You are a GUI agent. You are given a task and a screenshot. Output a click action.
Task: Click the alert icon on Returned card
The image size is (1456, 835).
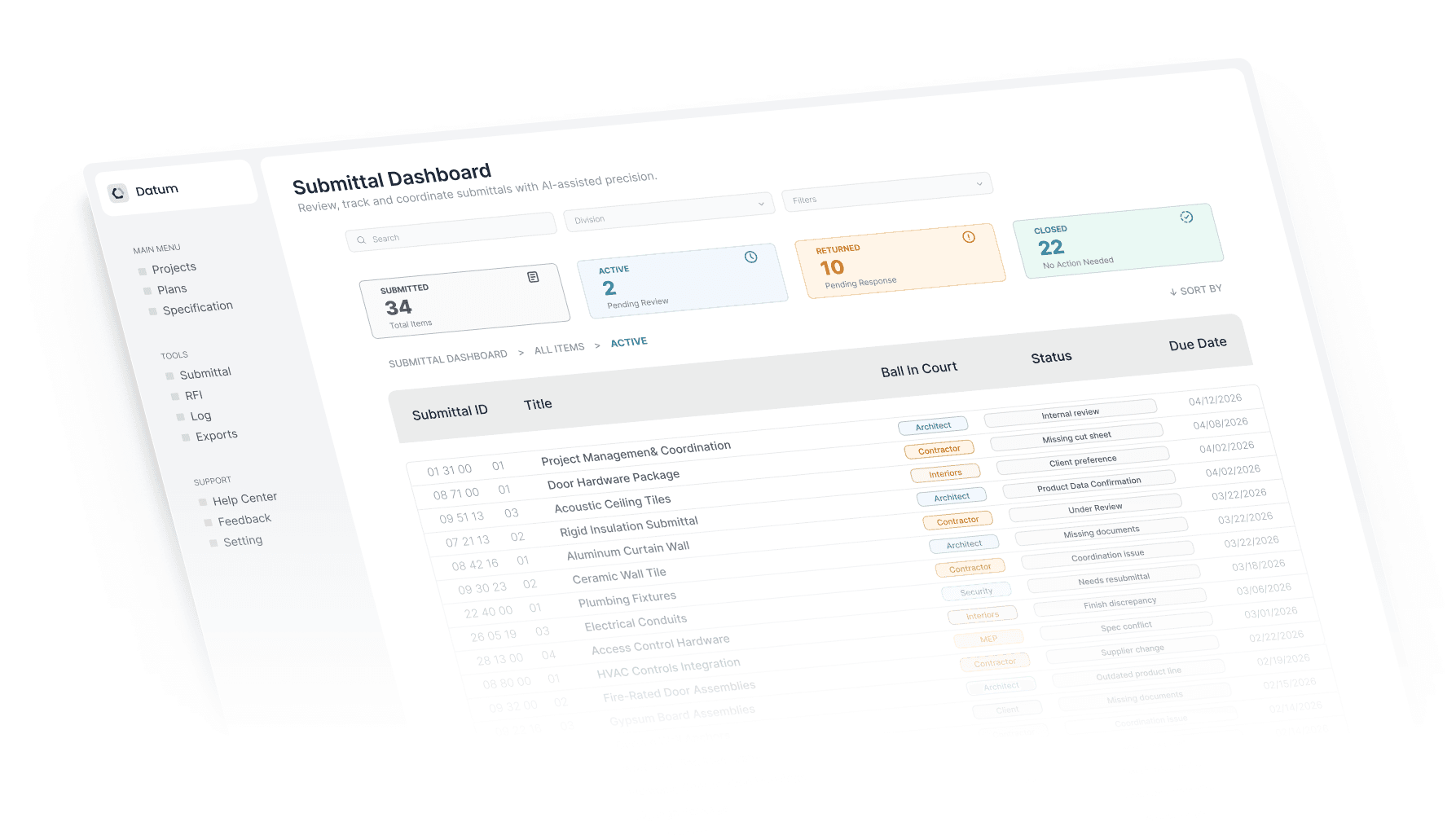coord(969,237)
